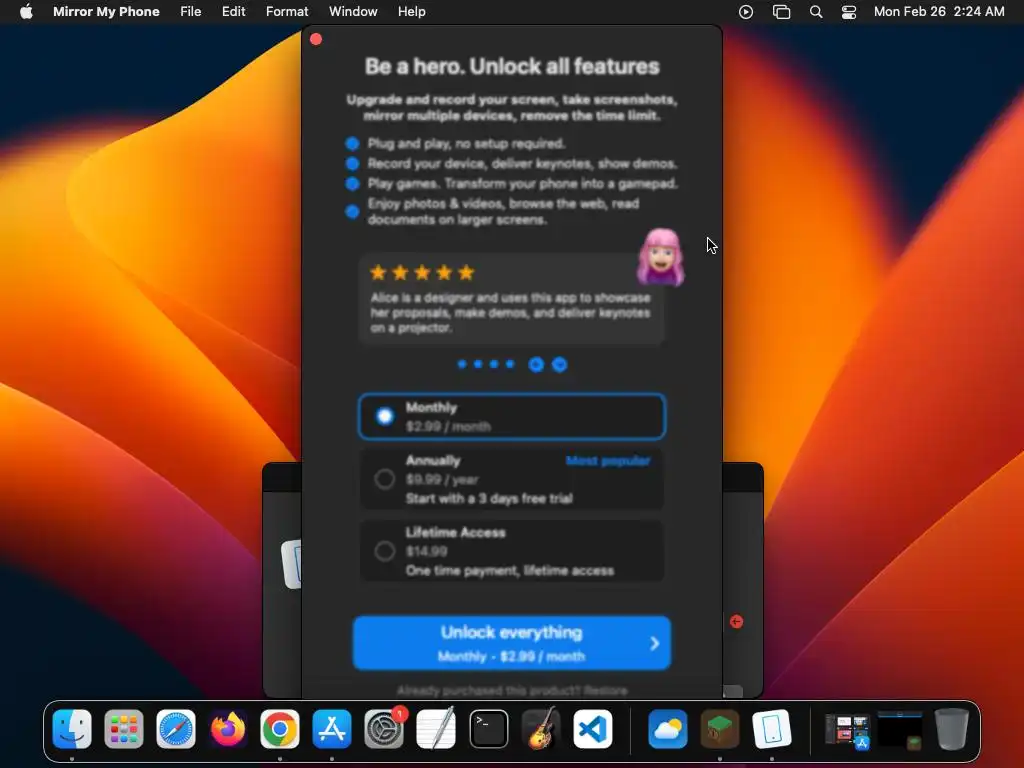Open Finder from the Dock

click(72, 729)
